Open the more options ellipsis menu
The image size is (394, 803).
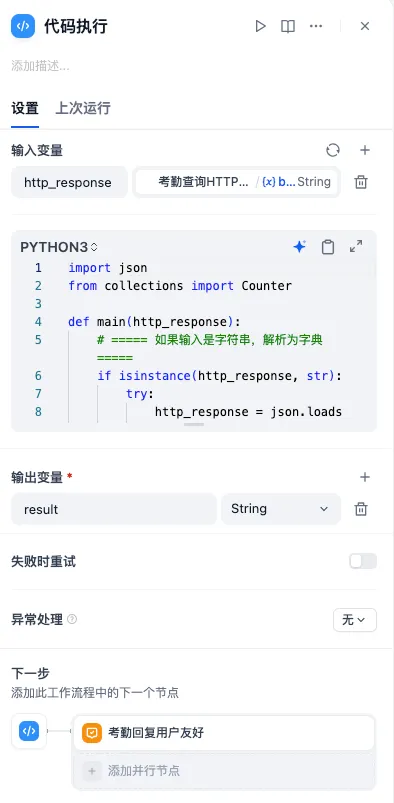[316, 26]
